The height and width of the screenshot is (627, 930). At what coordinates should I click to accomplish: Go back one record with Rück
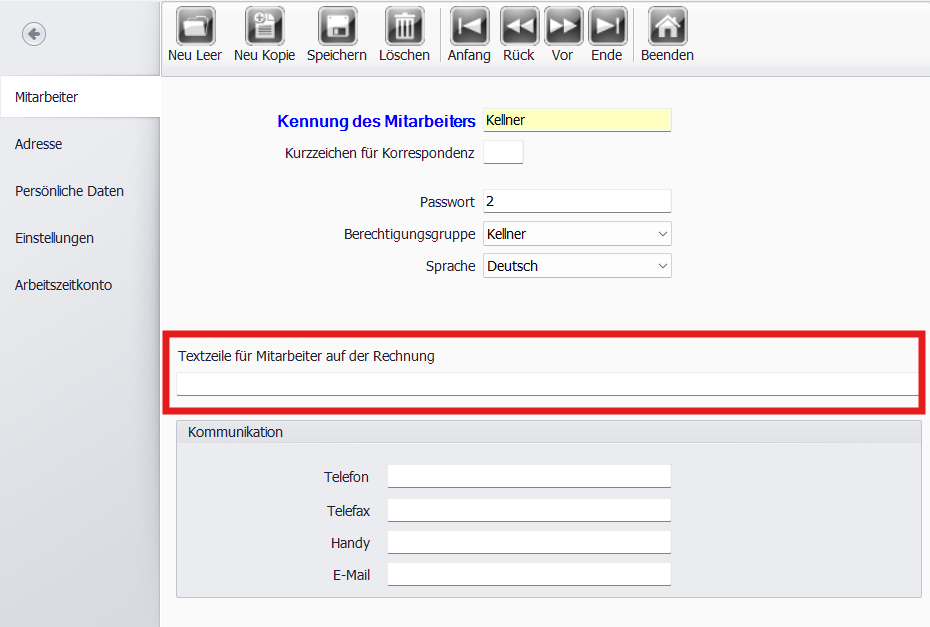point(520,26)
